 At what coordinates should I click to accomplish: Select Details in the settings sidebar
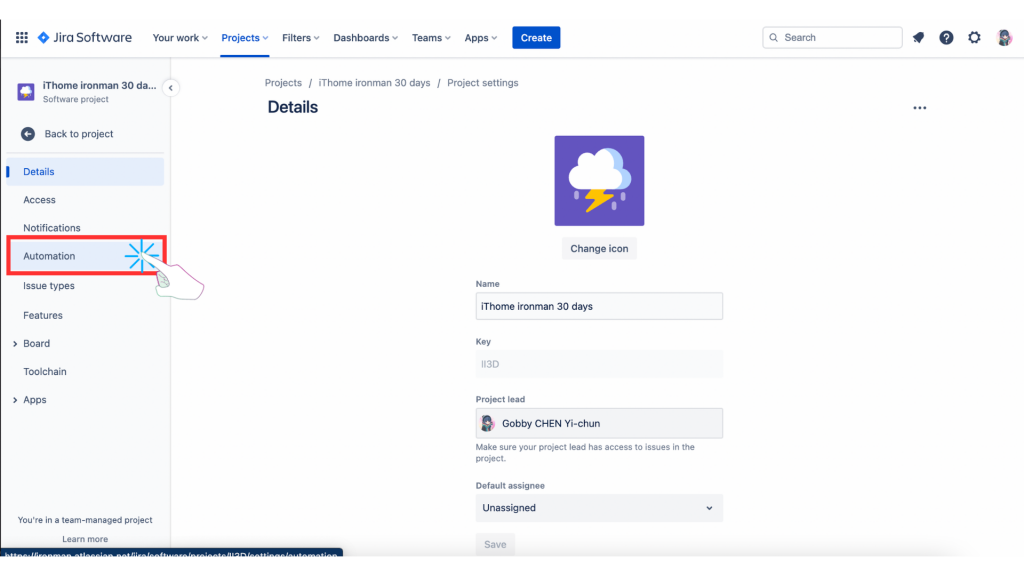pos(85,172)
